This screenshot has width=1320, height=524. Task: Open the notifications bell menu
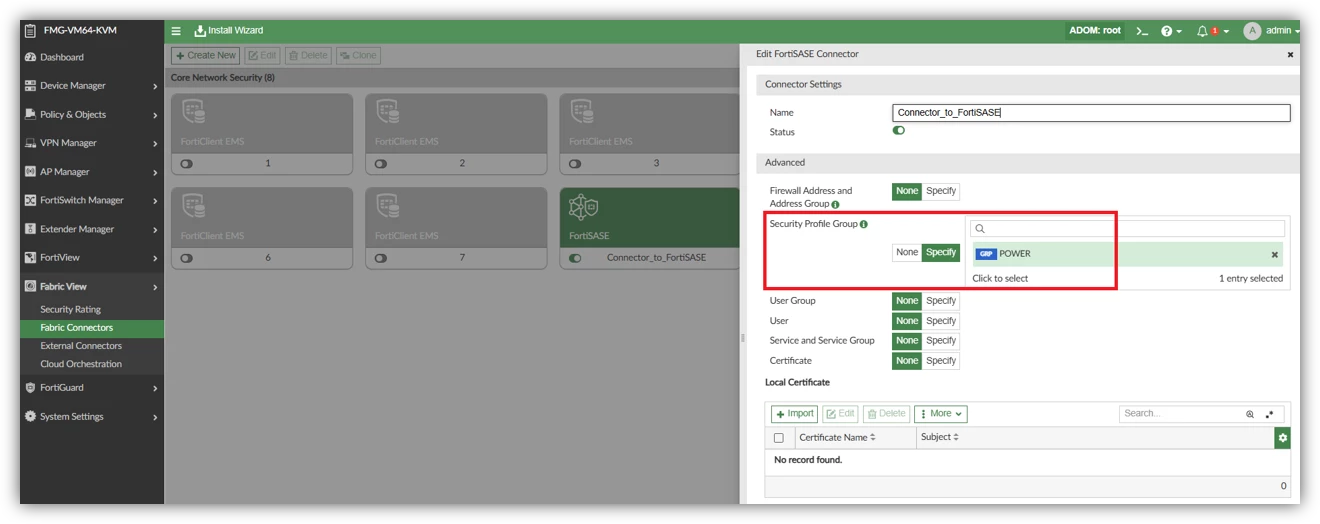coord(1212,31)
